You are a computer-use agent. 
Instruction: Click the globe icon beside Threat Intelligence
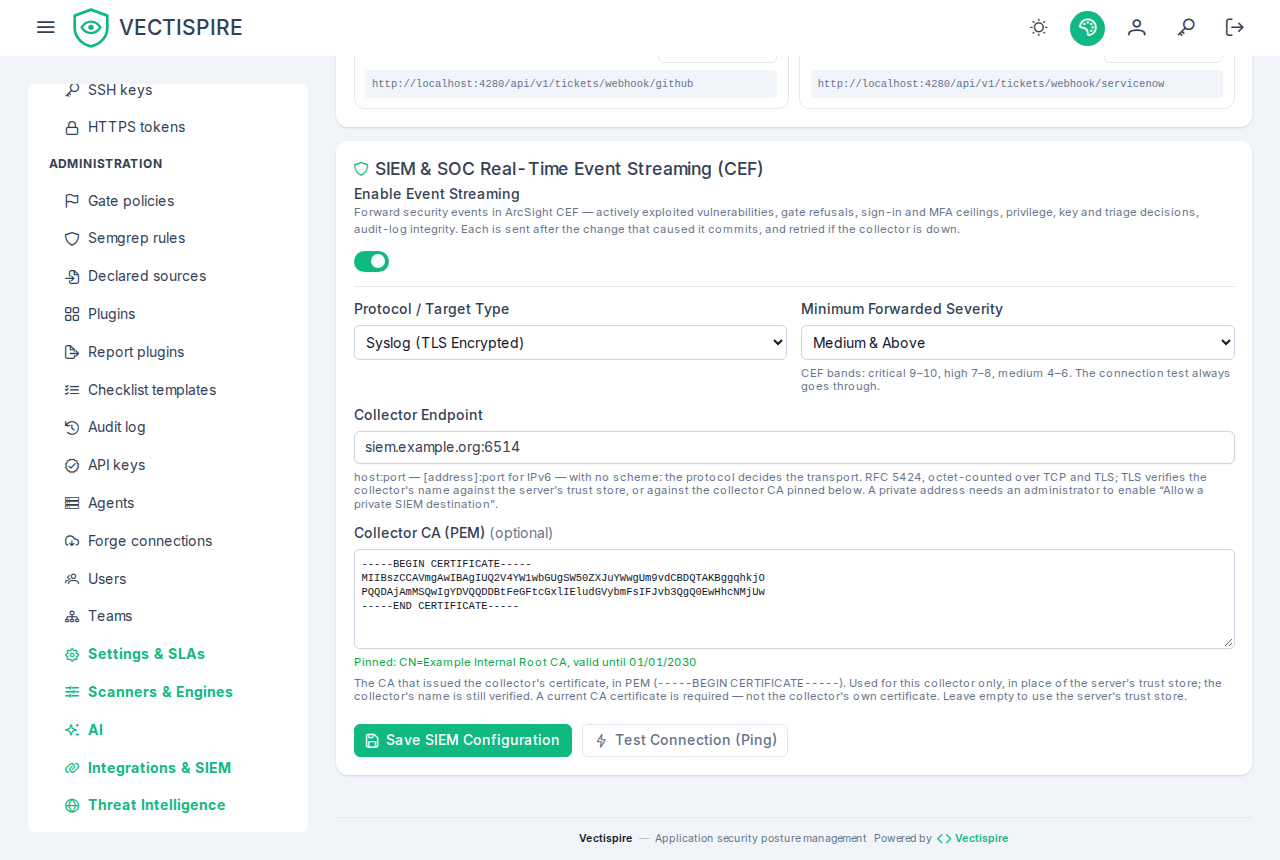pos(72,806)
